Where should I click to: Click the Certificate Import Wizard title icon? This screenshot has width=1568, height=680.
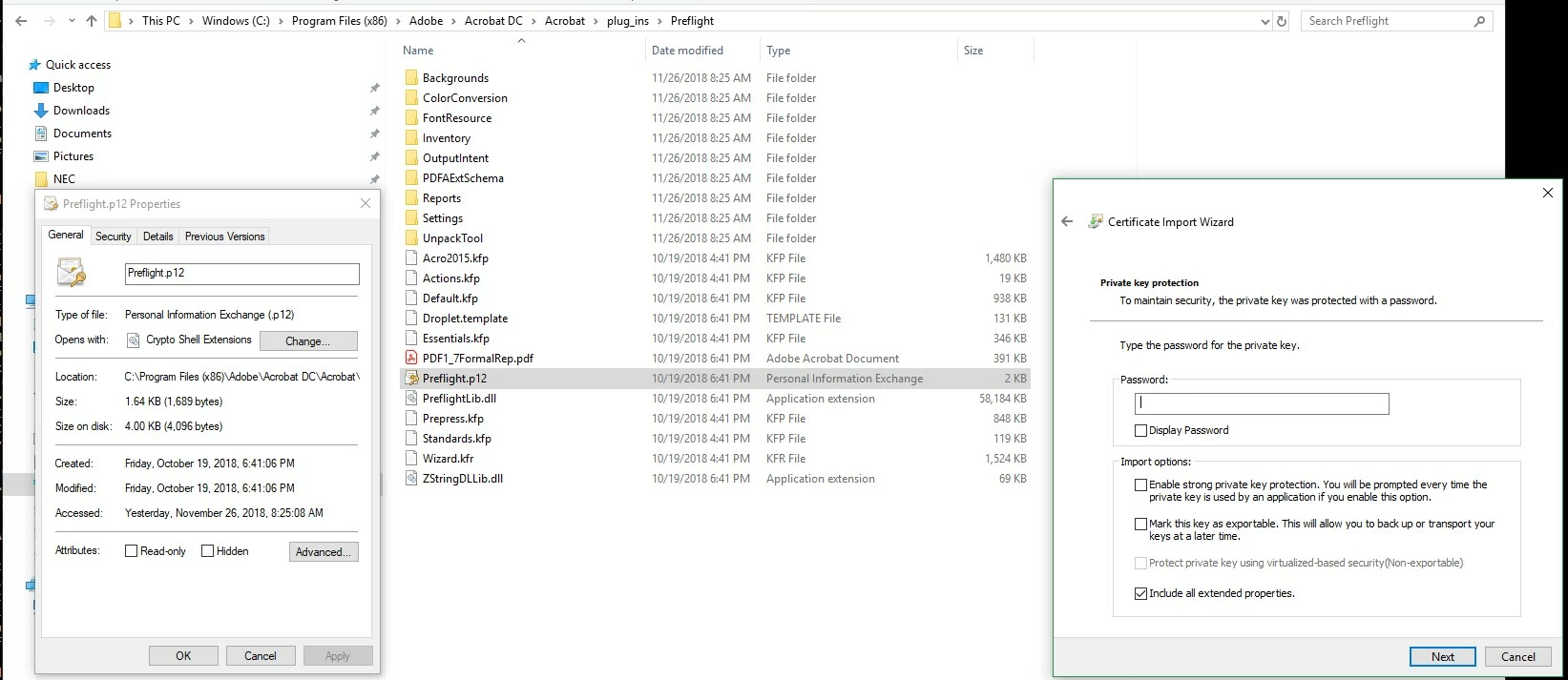[x=1096, y=221]
